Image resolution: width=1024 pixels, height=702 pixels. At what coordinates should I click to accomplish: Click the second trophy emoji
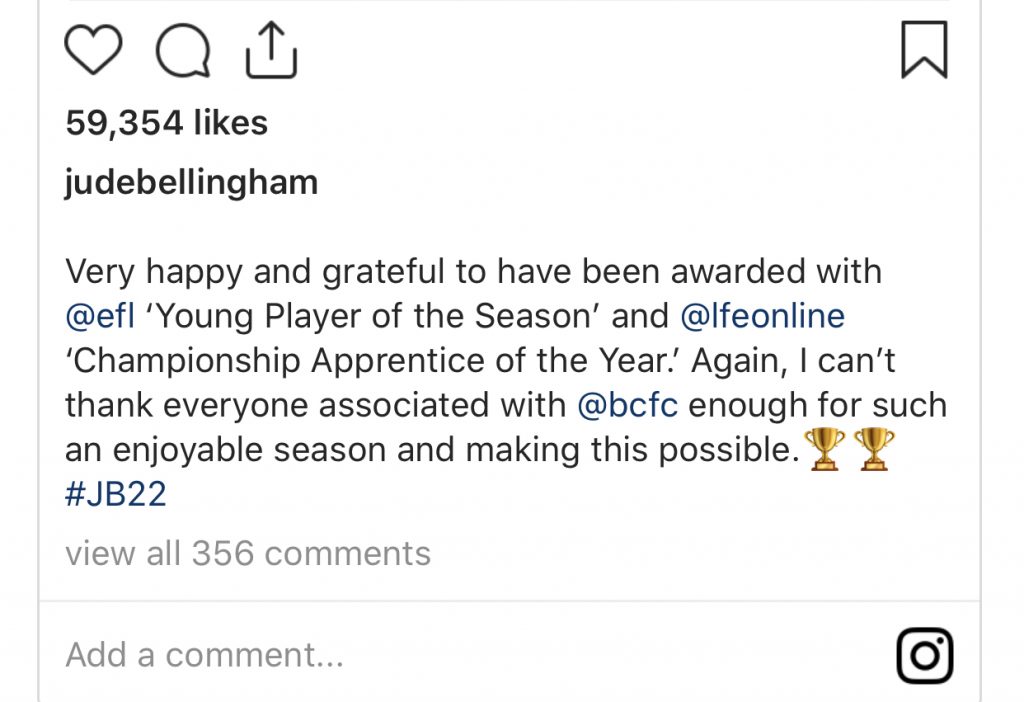pos(872,451)
